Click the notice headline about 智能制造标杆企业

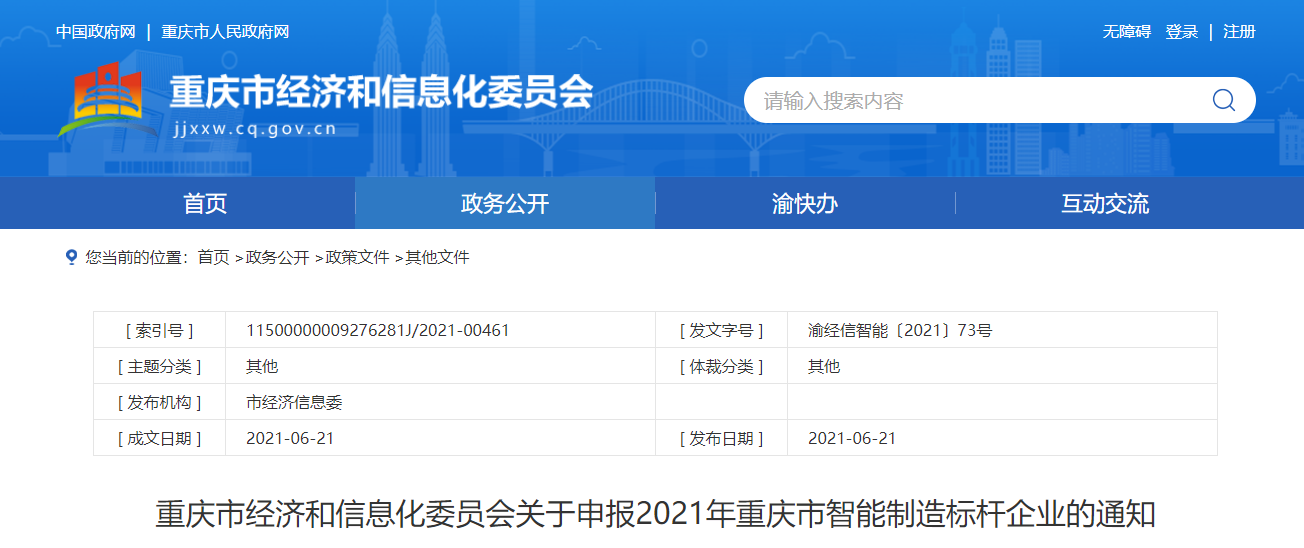tap(655, 514)
